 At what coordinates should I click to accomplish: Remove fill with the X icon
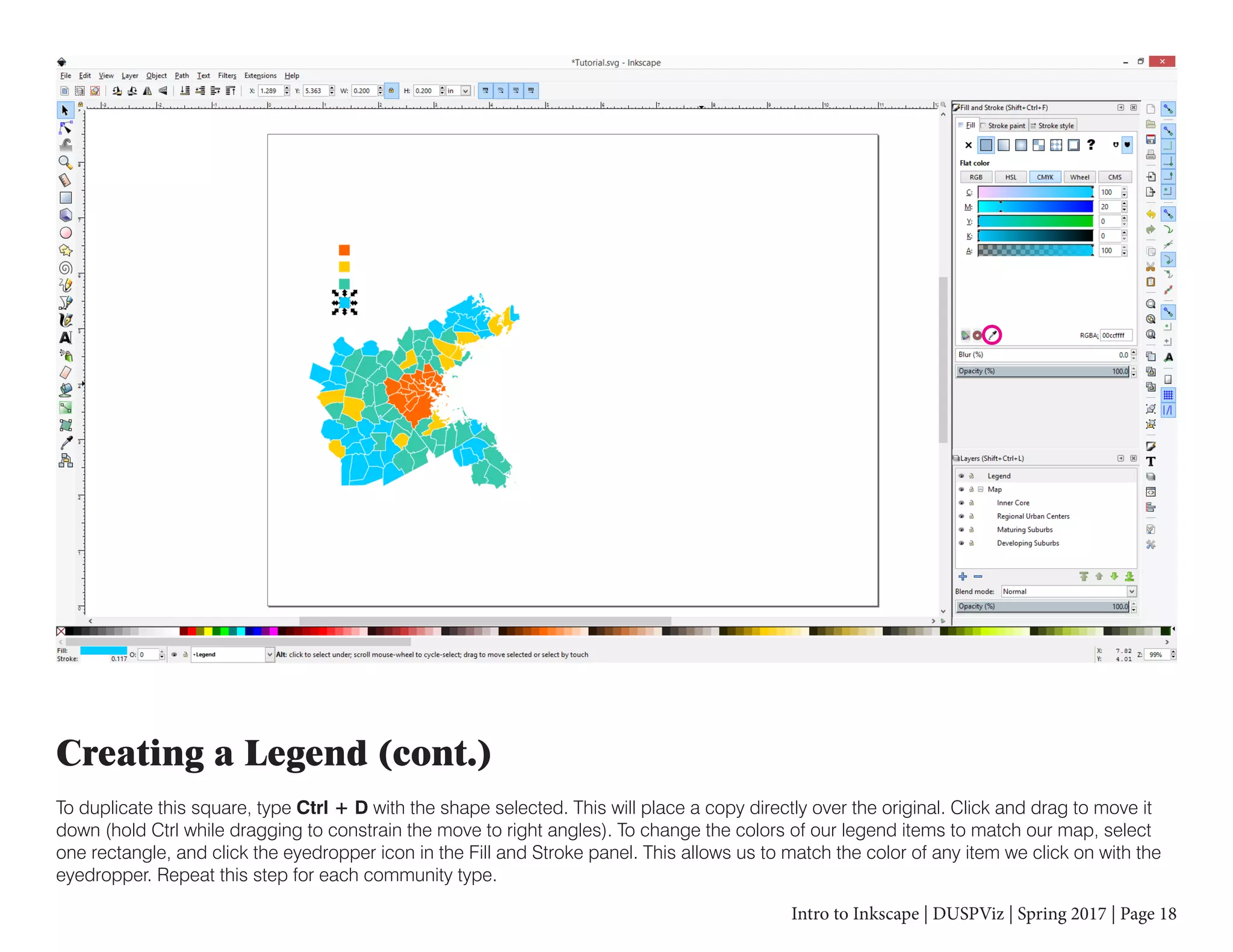(x=969, y=145)
